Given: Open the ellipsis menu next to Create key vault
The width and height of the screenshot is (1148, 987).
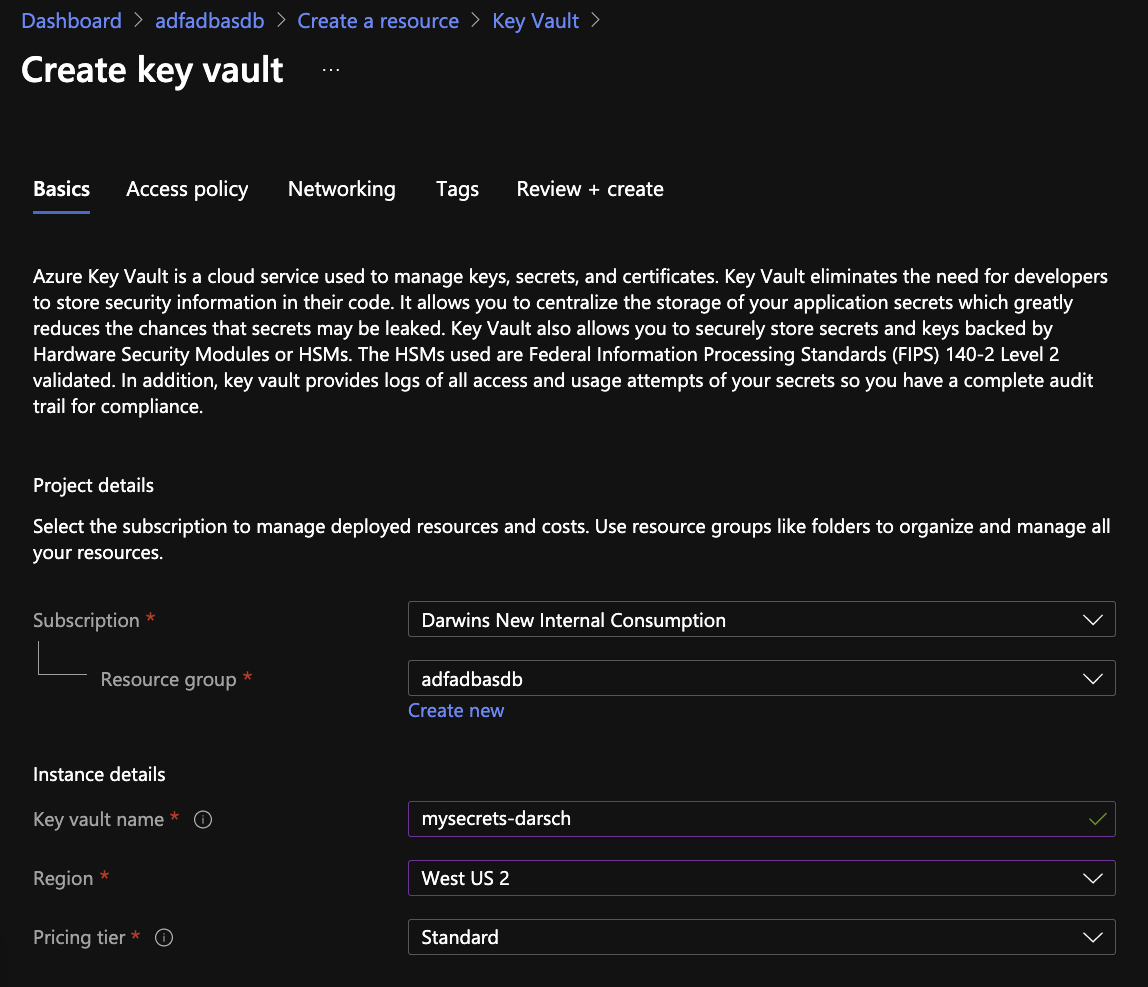Looking at the screenshot, I should coord(331,70).
